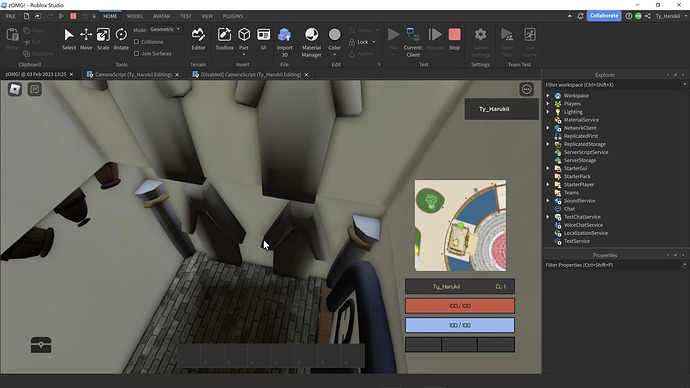This screenshot has height=388, width=690.
Task: Select the Rotate tool
Action: (x=121, y=39)
